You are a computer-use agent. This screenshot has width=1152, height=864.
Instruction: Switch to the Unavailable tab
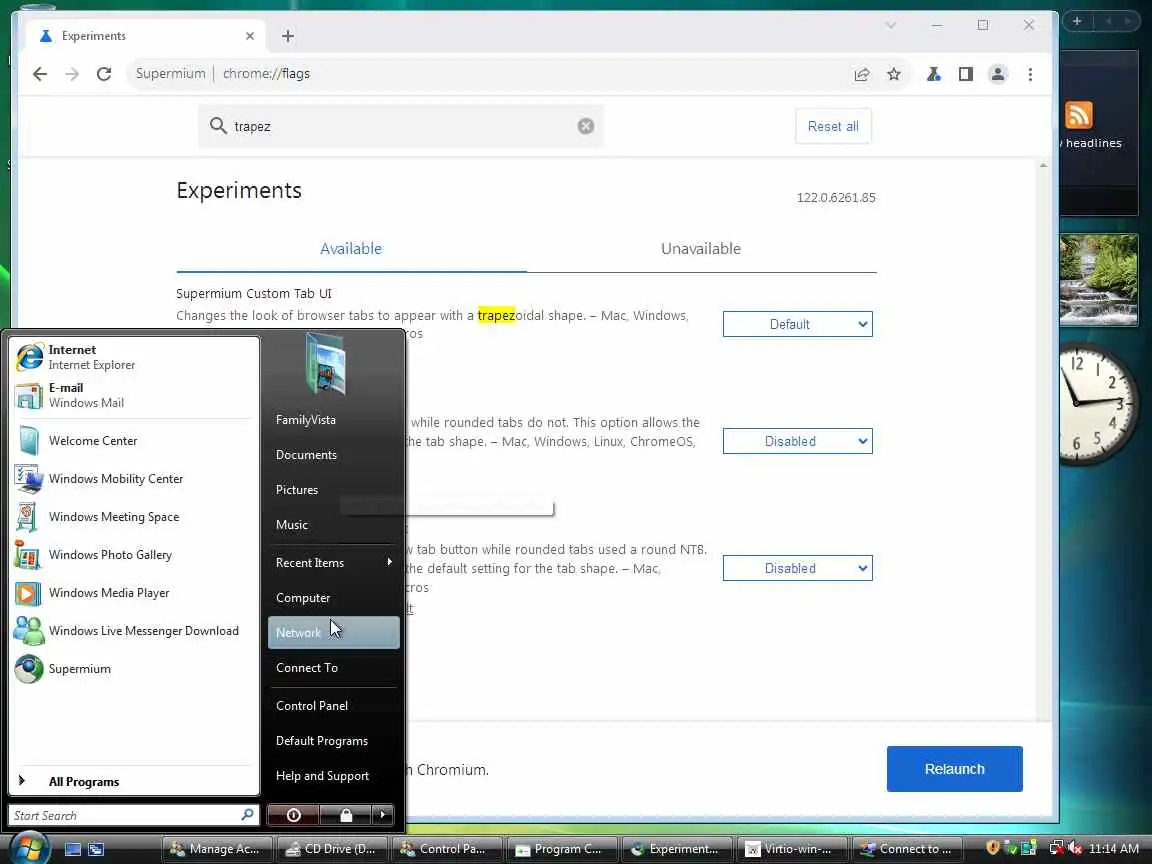tap(701, 249)
